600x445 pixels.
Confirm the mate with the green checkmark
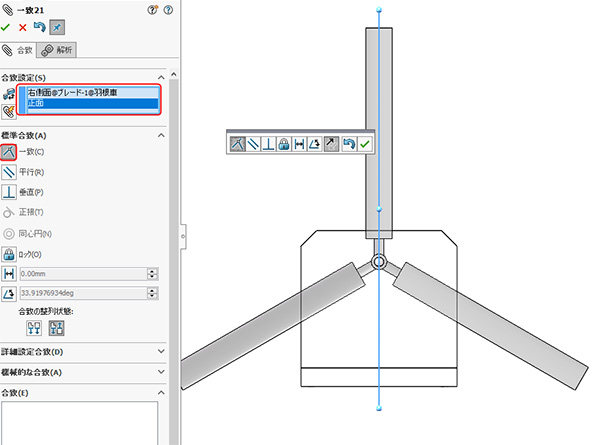[7, 27]
